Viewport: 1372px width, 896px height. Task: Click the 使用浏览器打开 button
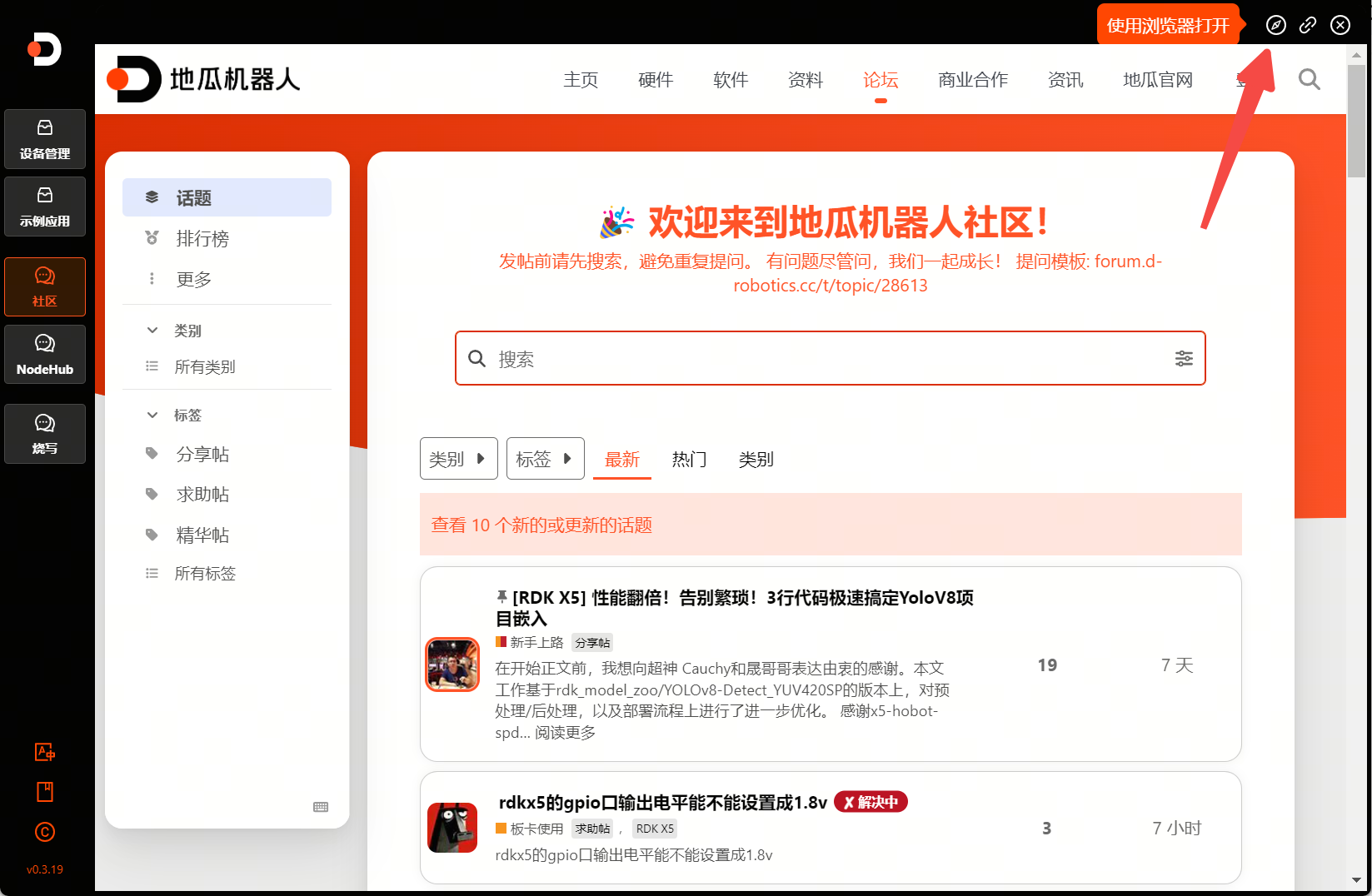[1167, 24]
